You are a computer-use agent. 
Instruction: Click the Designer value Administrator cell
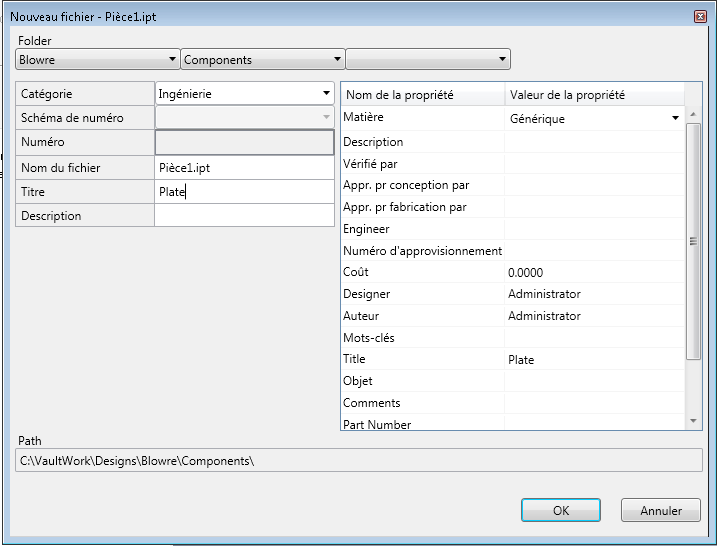tap(594, 294)
